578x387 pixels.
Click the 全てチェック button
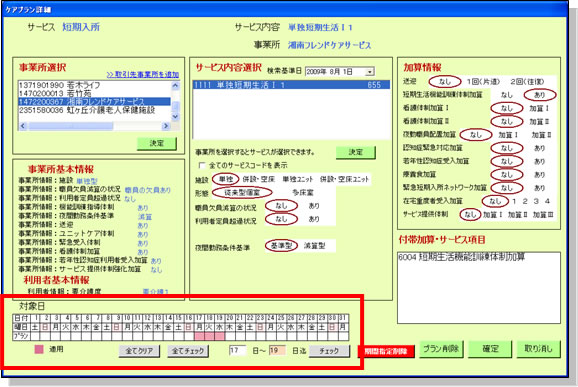tap(188, 351)
